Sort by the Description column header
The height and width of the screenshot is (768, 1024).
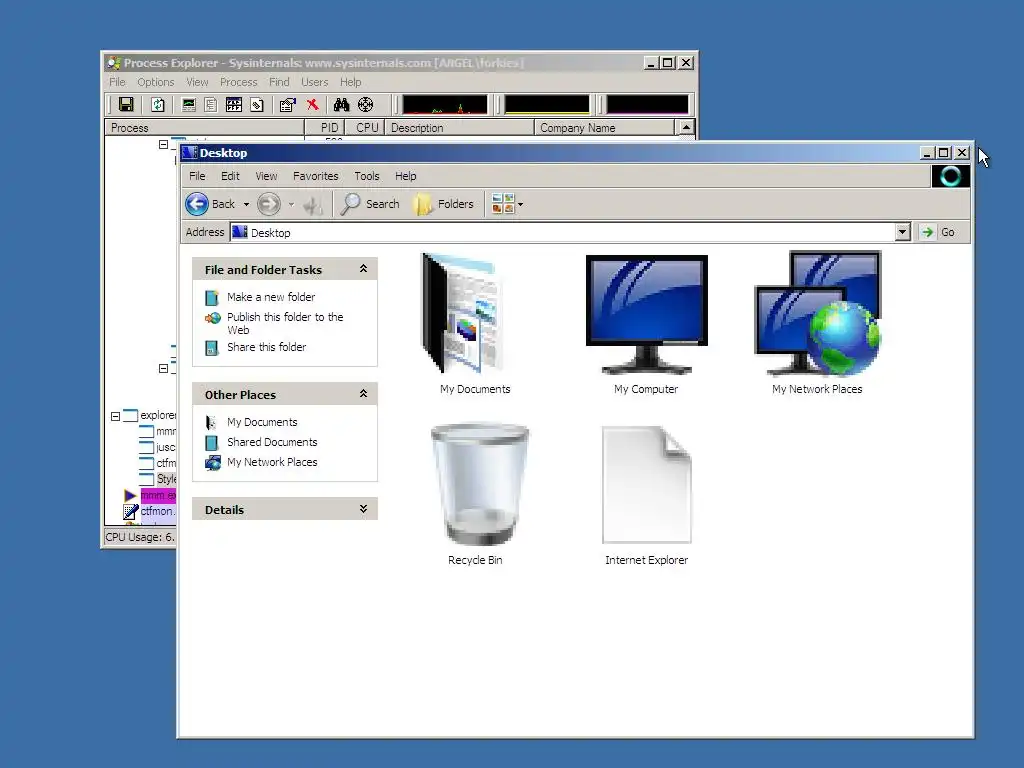[x=460, y=127]
